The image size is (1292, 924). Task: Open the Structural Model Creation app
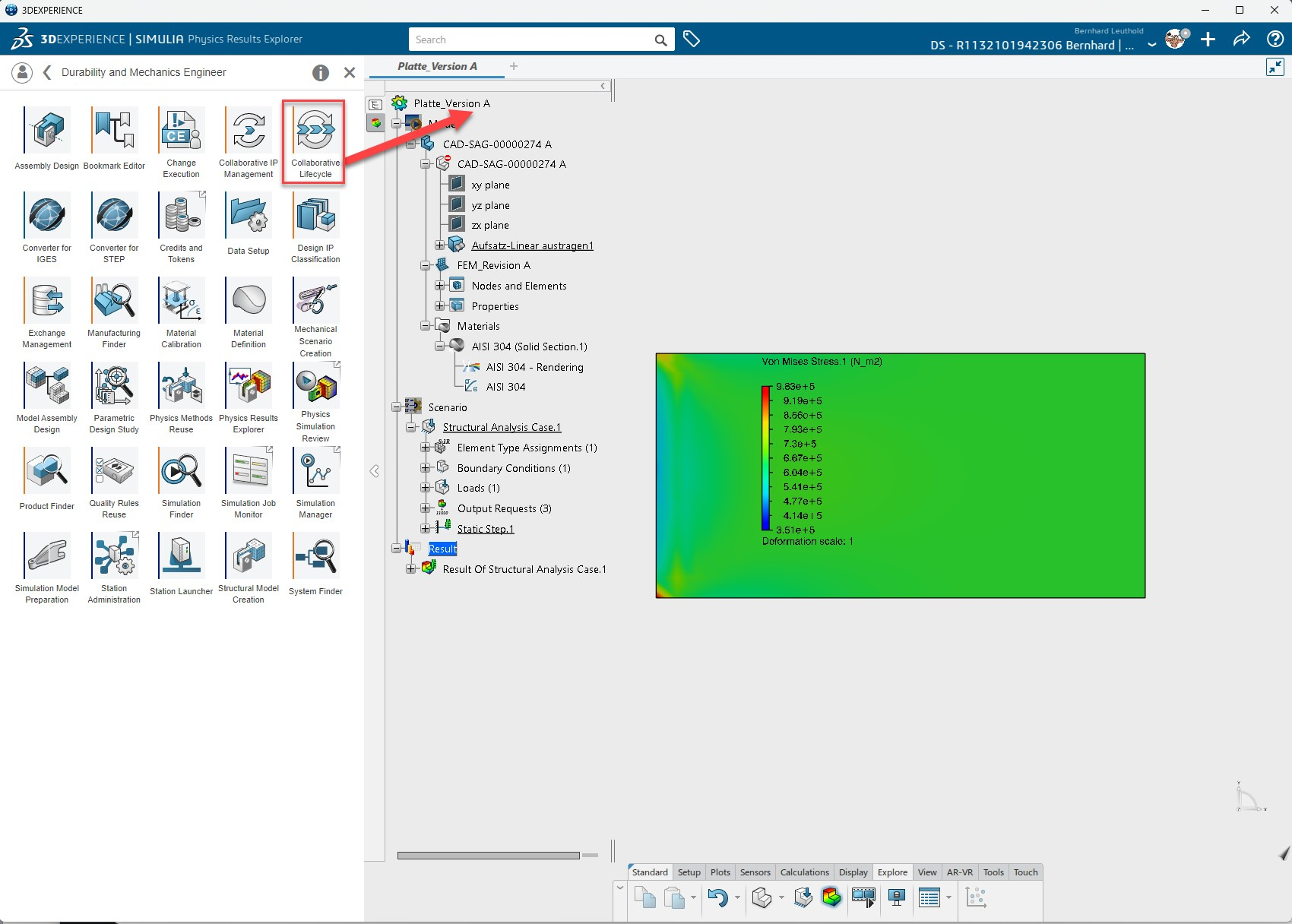click(x=249, y=567)
